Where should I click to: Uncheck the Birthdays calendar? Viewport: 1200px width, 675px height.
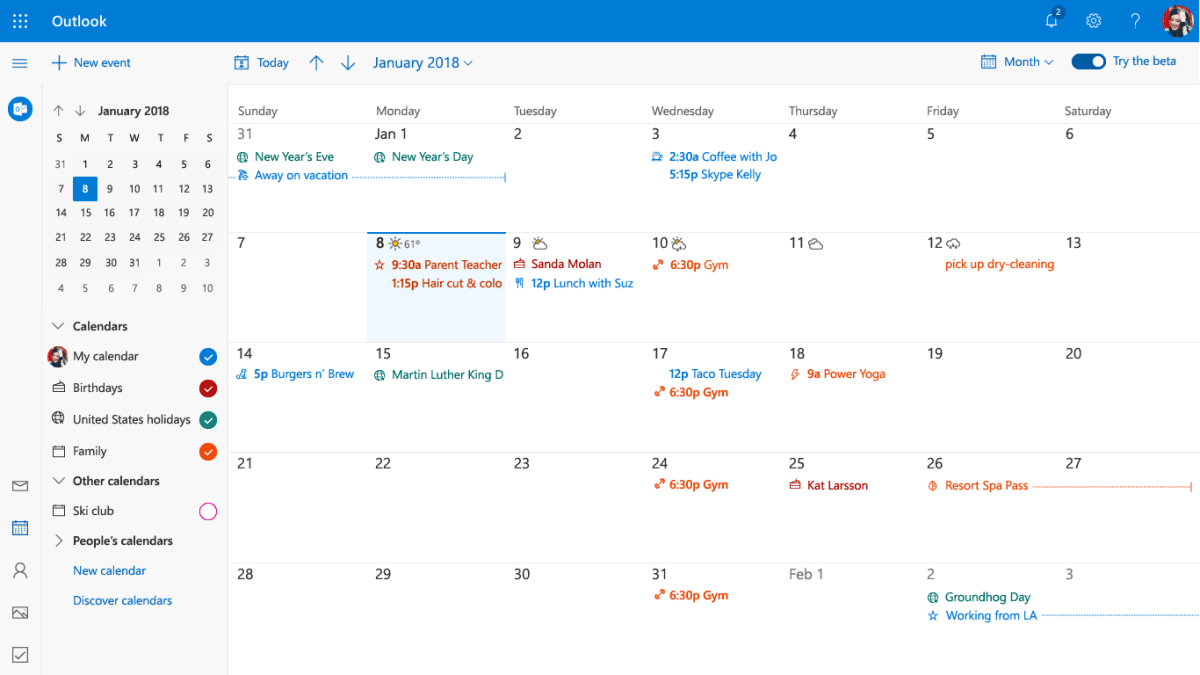pos(208,388)
